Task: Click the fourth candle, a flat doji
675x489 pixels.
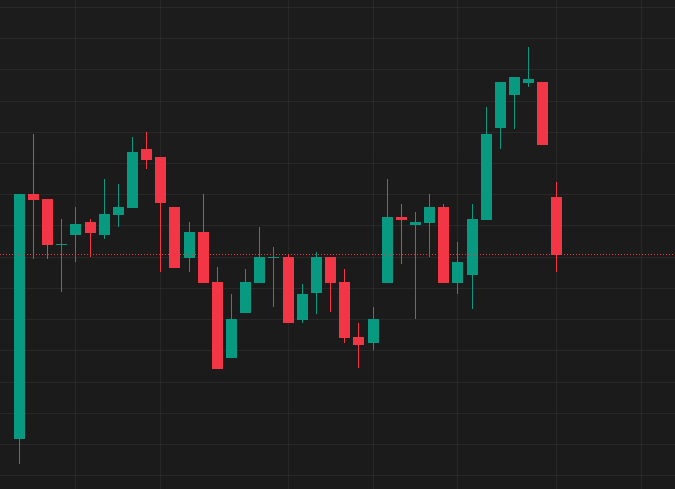Action: click(x=61, y=244)
